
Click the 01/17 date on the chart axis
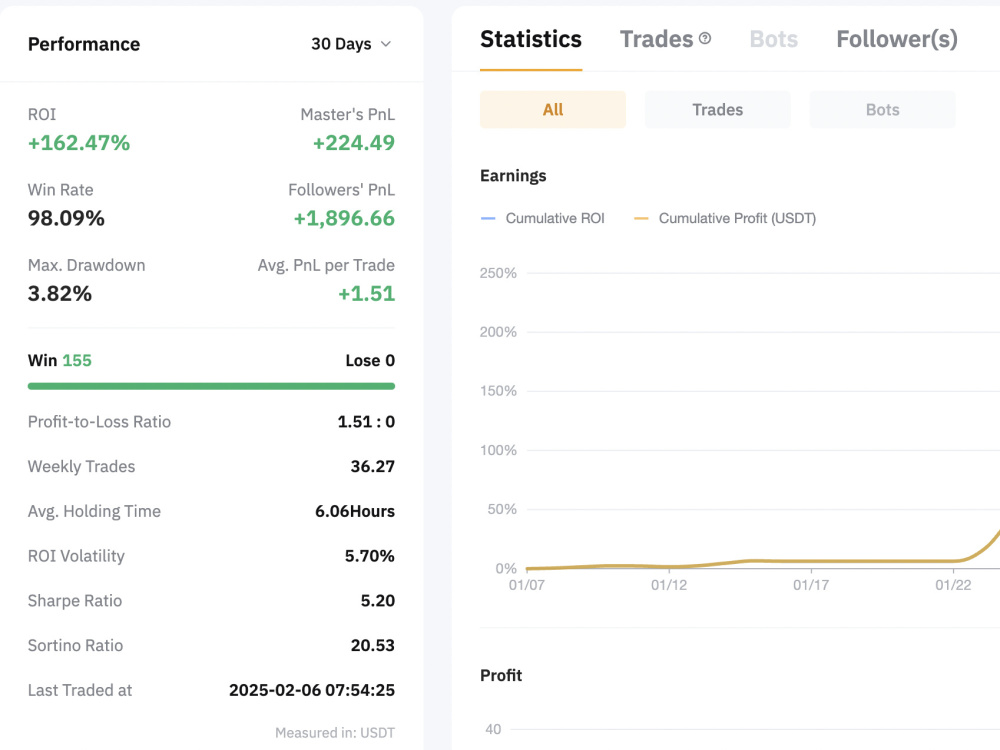click(x=811, y=585)
